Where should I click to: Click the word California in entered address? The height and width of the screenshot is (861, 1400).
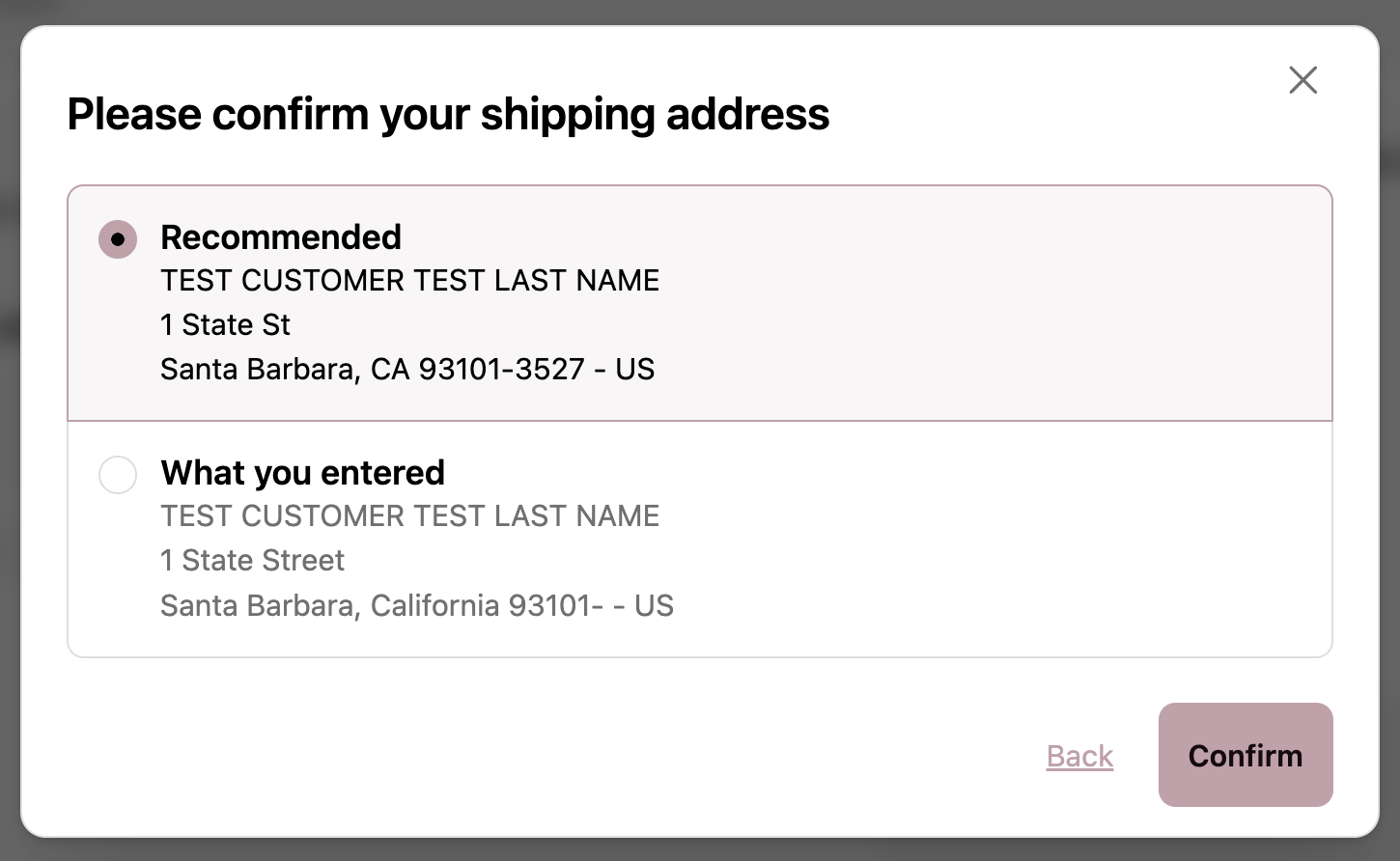[x=435, y=605]
